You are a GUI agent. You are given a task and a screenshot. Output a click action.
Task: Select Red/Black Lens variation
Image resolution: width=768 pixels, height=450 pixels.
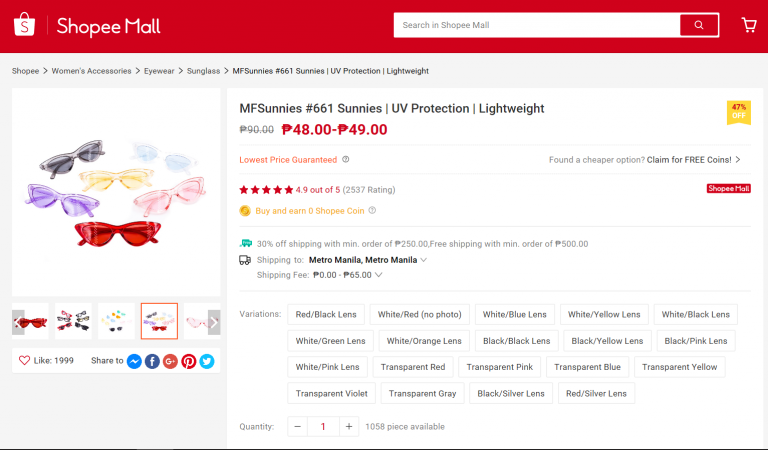326,314
